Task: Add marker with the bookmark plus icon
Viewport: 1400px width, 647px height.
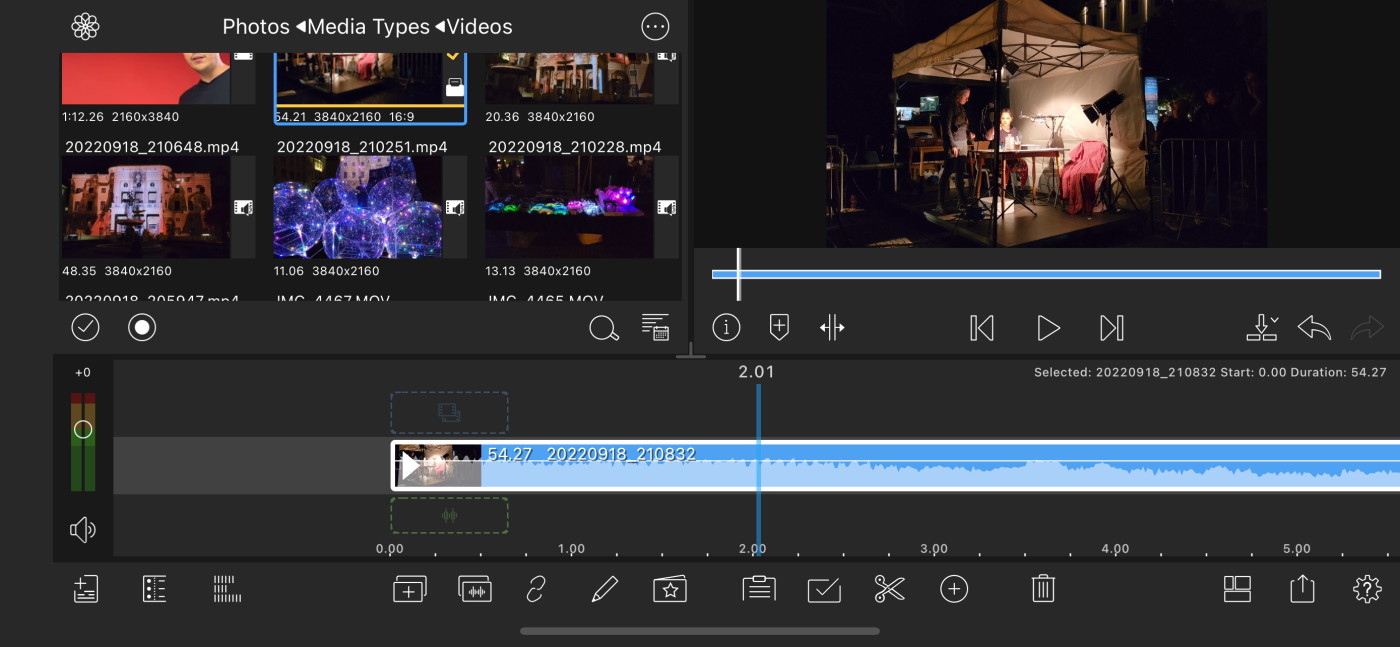Action: click(779, 327)
